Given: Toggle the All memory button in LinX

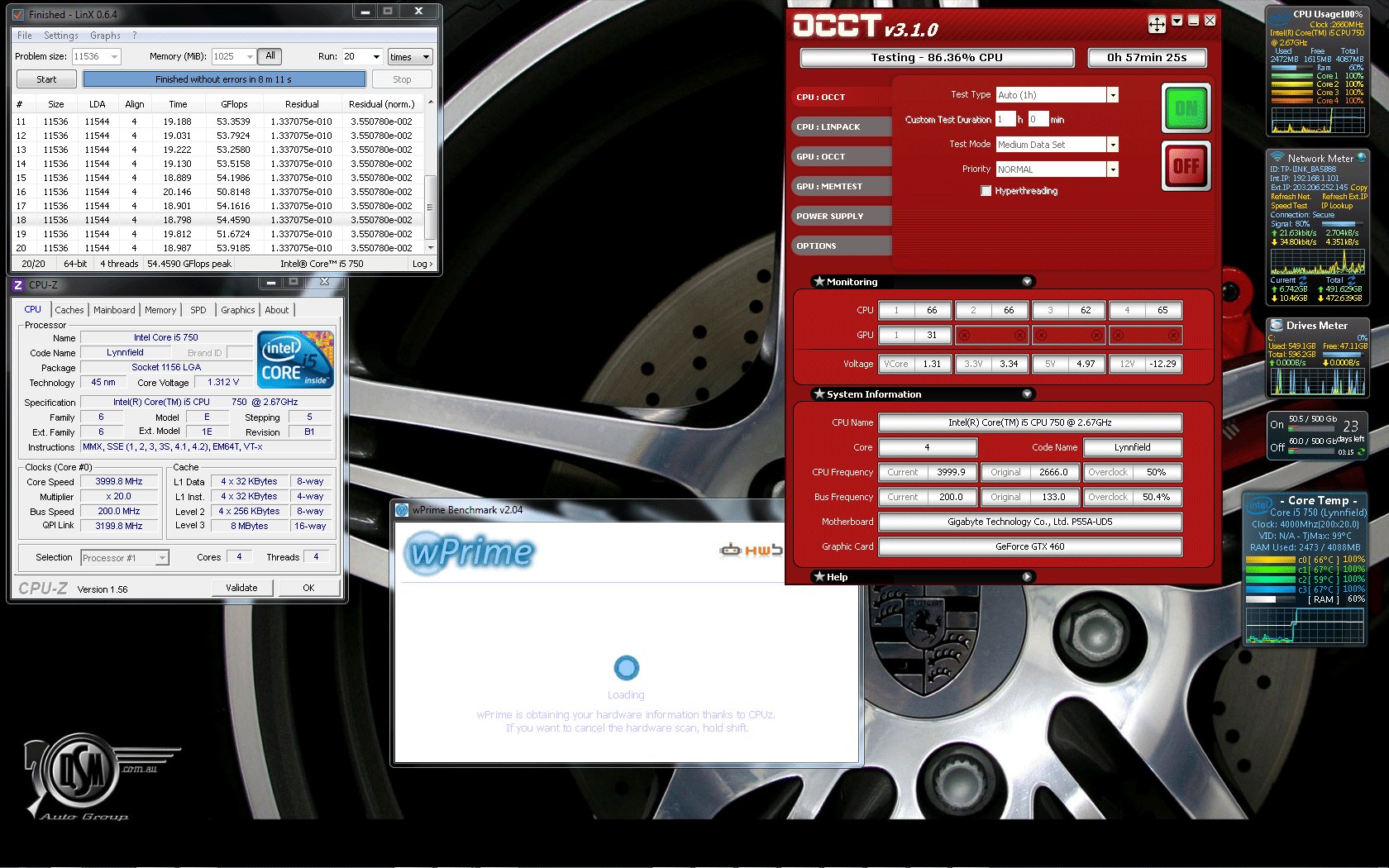Looking at the screenshot, I should pyautogui.click(x=270, y=56).
